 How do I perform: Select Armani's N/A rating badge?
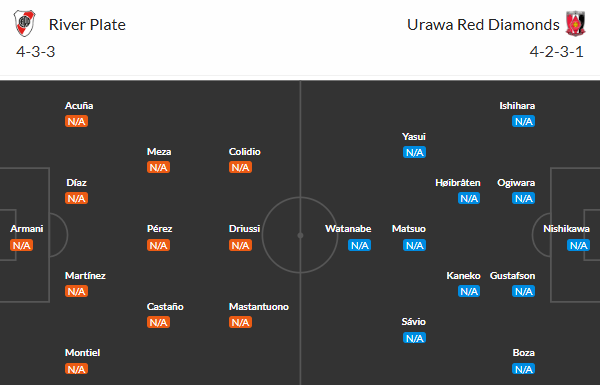[x=21, y=245]
